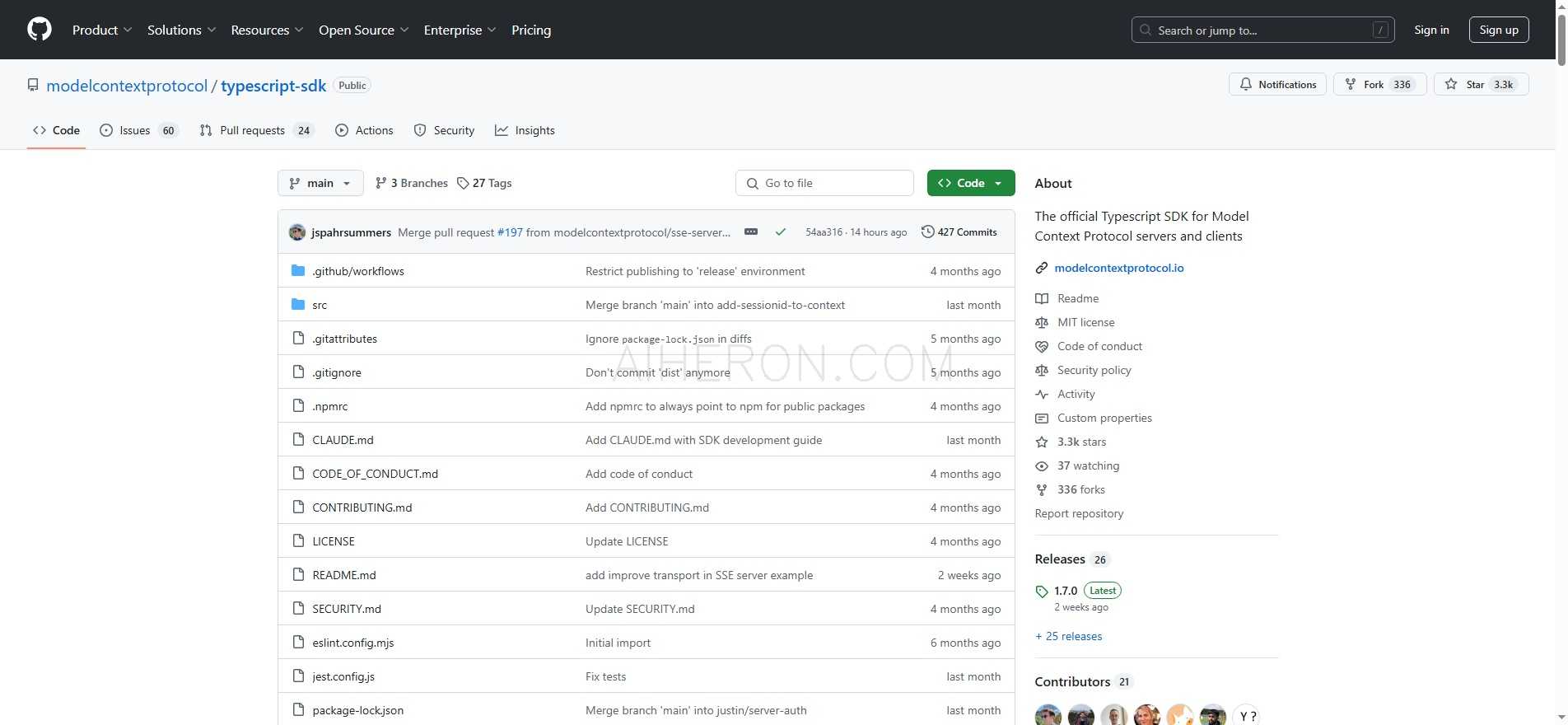
Task: Click the tag icon beside release 1.7.0
Action: [x=1042, y=592]
